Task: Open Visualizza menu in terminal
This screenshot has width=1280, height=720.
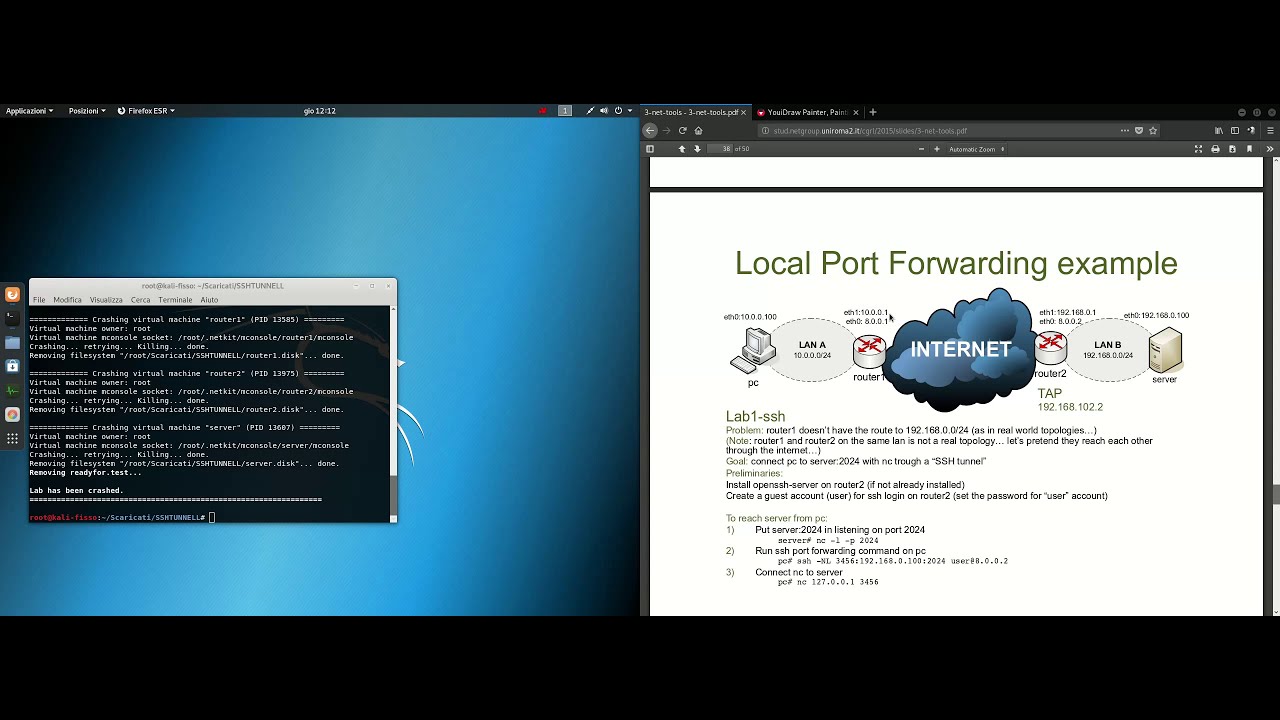Action: click(x=106, y=300)
